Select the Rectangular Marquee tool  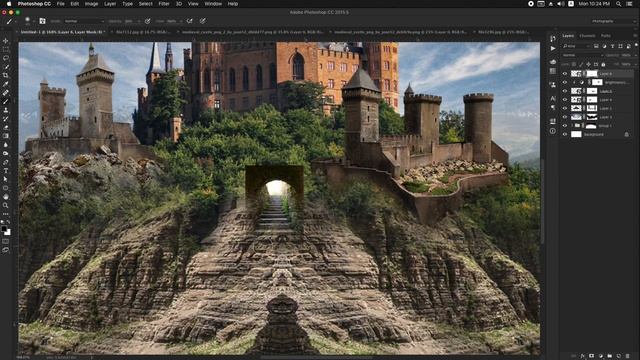coord(6,49)
